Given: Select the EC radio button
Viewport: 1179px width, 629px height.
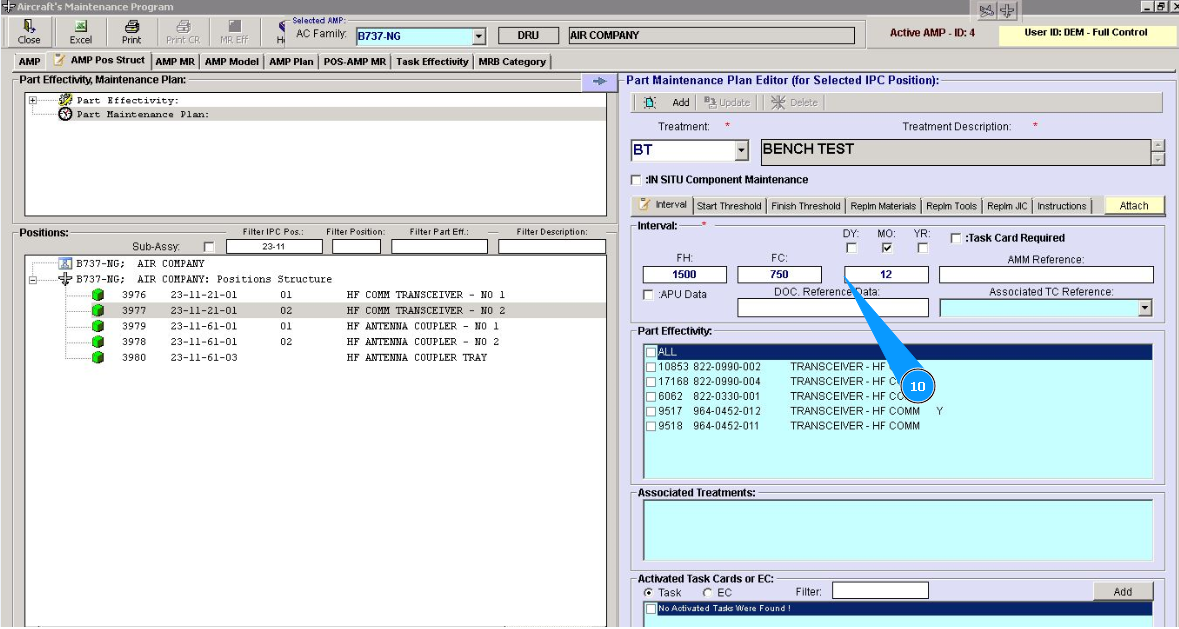Looking at the screenshot, I should click(x=707, y=592).
